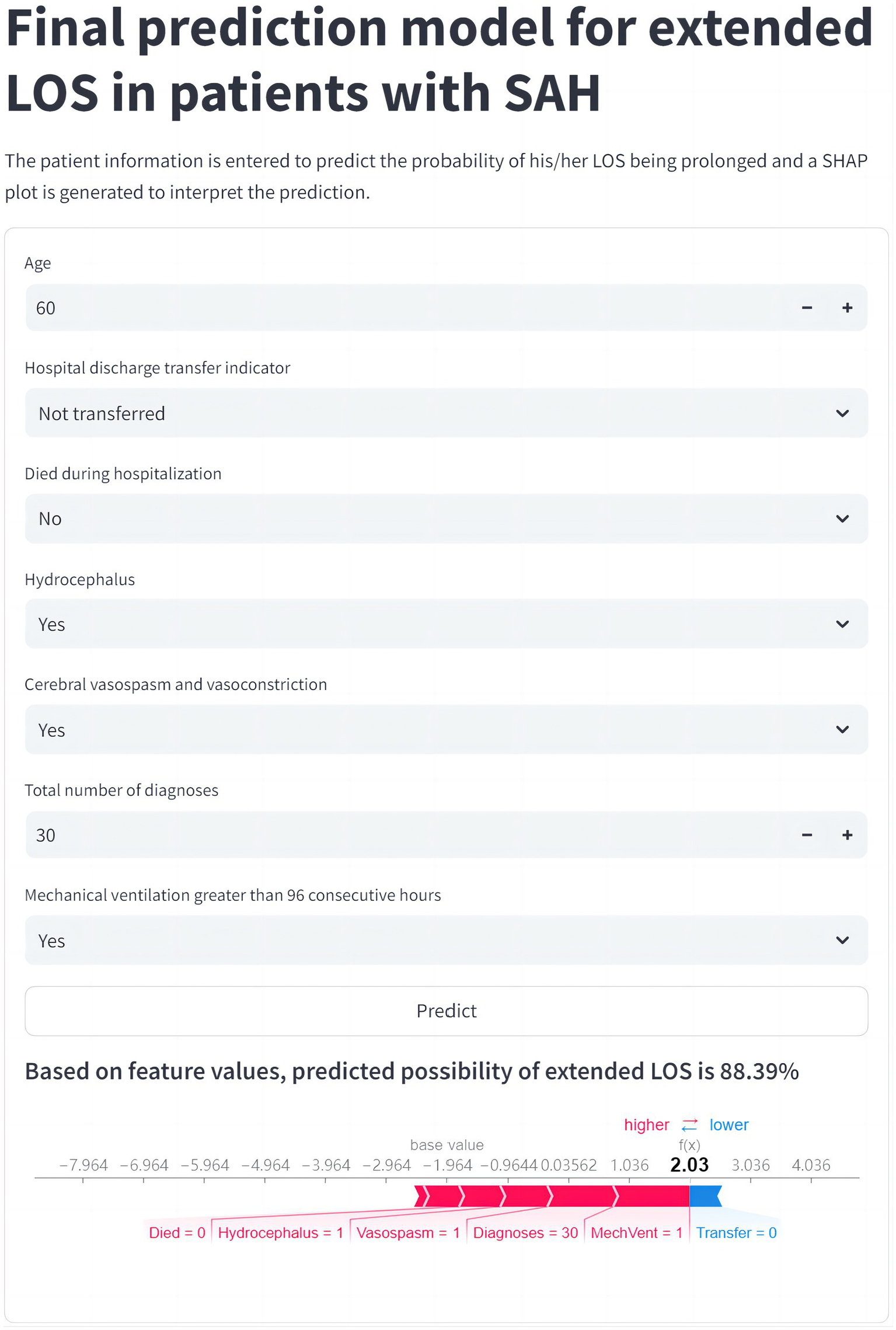Open the Hospital discharge transfer indicator dropdown
896x1330 pixels.
(842, 413)
